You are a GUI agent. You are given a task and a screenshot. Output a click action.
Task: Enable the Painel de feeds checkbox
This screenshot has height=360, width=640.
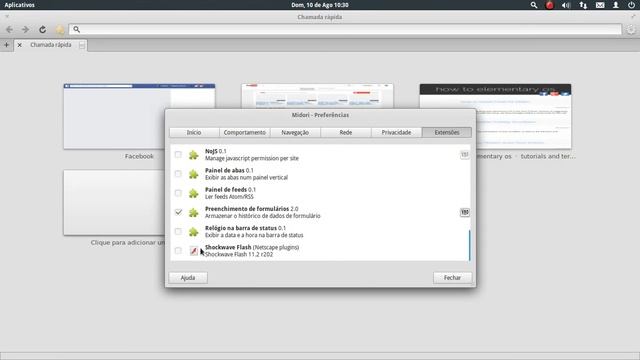(178, 193)
